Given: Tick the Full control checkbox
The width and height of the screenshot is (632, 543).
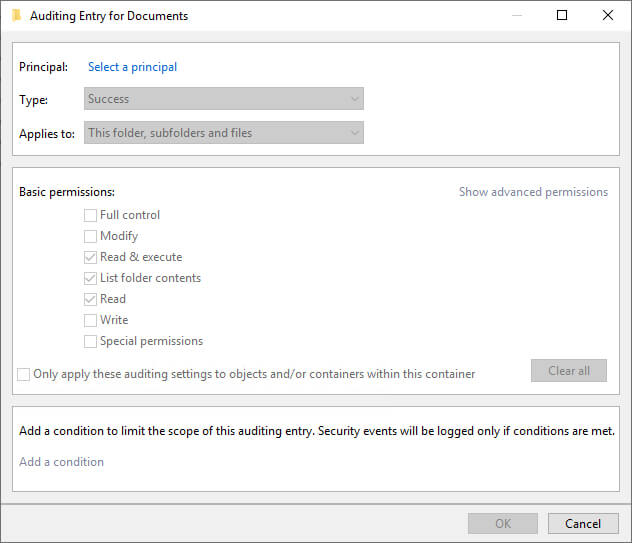Looking at the screenshot, I should click(90, 215).
